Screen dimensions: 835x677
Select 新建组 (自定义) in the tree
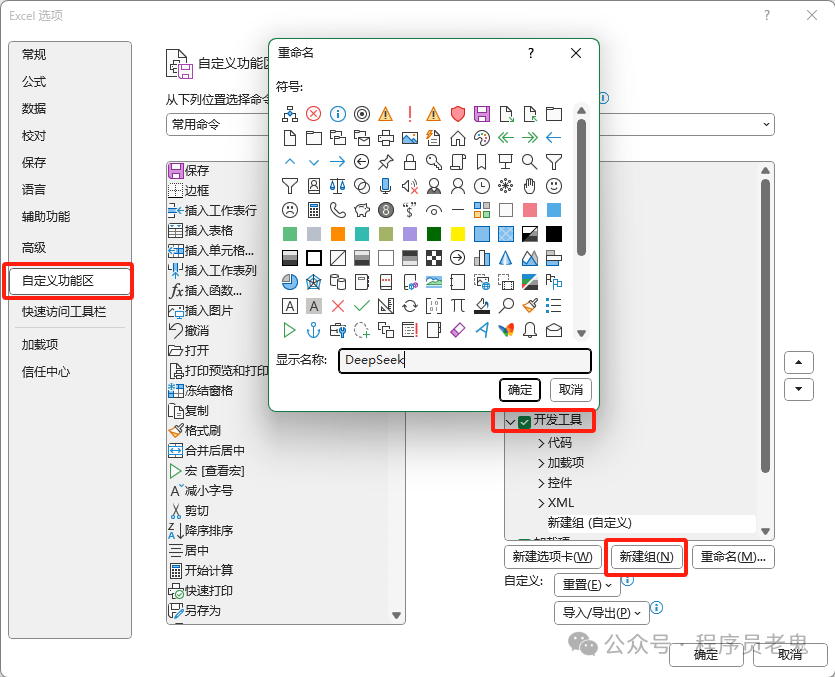(x=589, y=523)
